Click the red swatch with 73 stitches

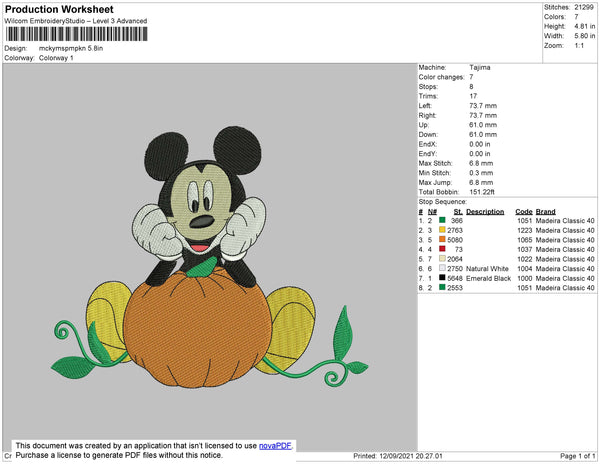point(442,249)
